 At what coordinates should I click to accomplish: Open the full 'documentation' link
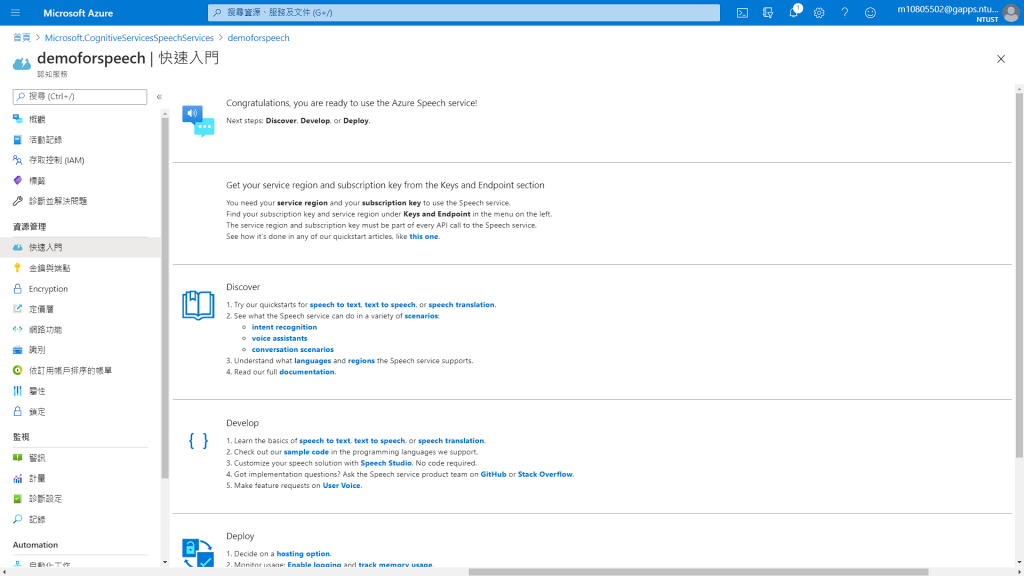pos(307,372)
